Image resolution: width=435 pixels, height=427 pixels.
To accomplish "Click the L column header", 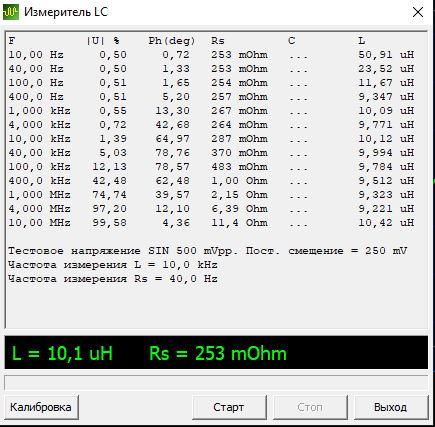I will click(362, 41).
